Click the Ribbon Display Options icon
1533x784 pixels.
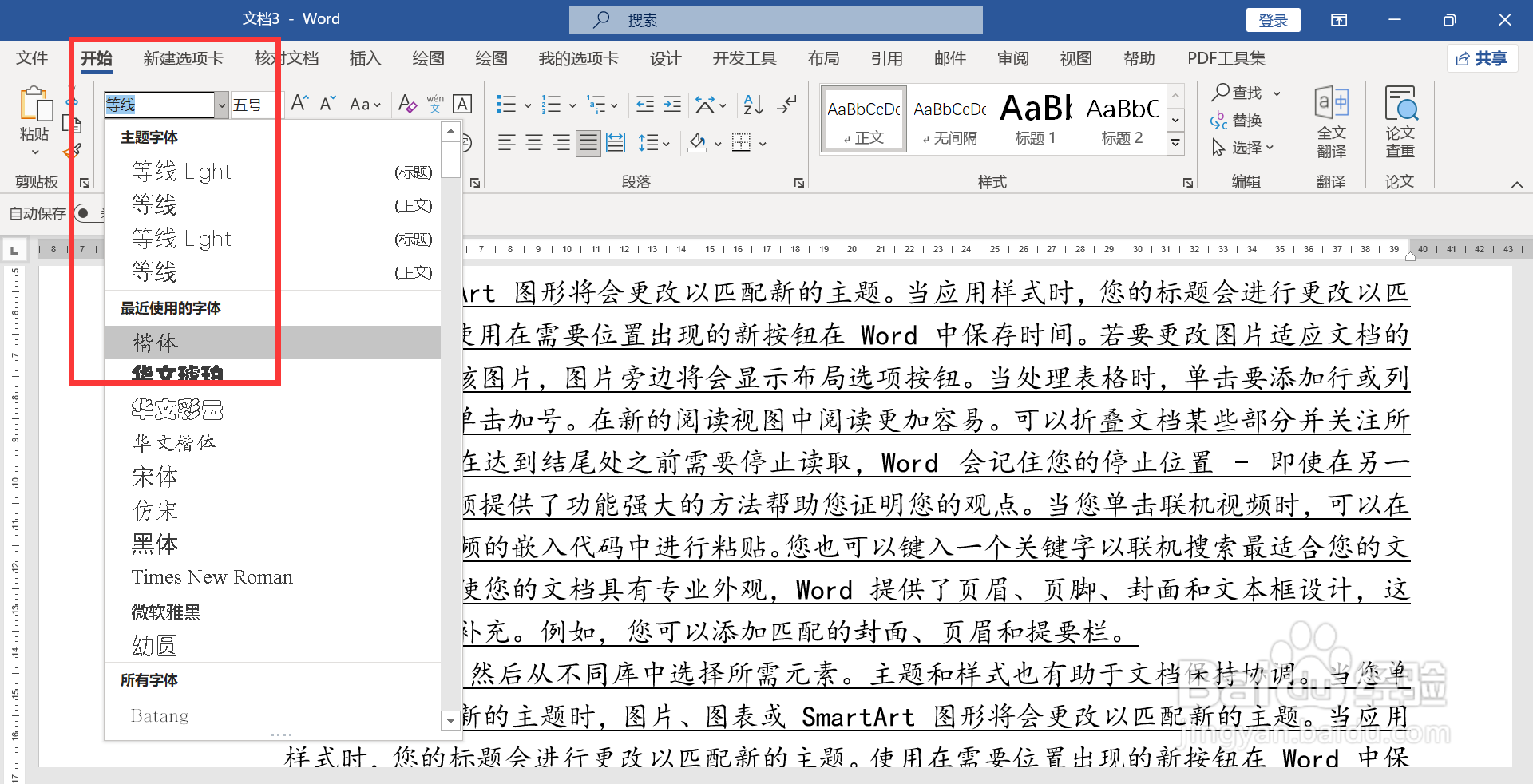coord(1339,20)
